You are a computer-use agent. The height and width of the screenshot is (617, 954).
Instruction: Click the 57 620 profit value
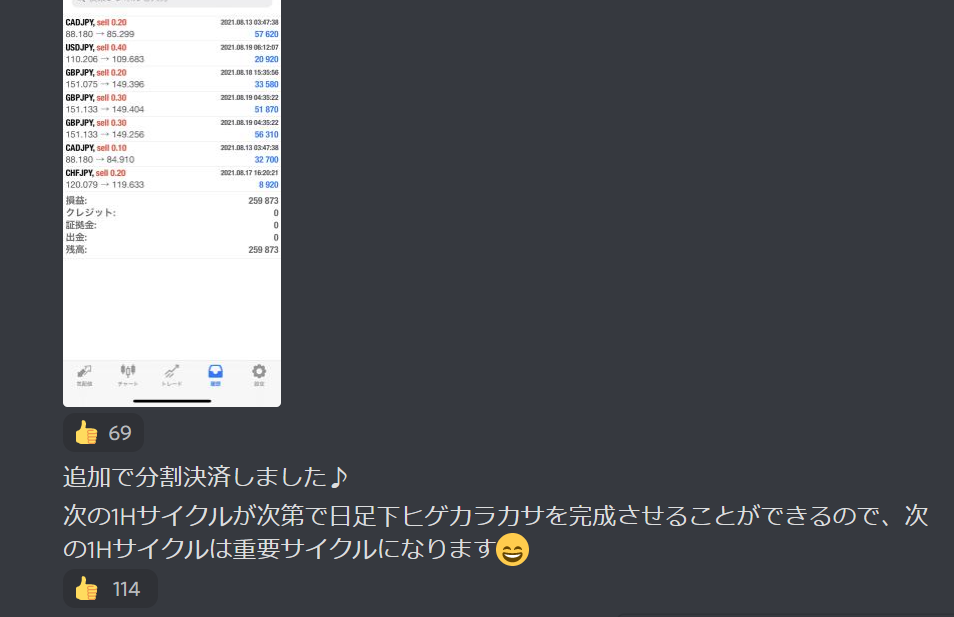click(x=266, y=34)
